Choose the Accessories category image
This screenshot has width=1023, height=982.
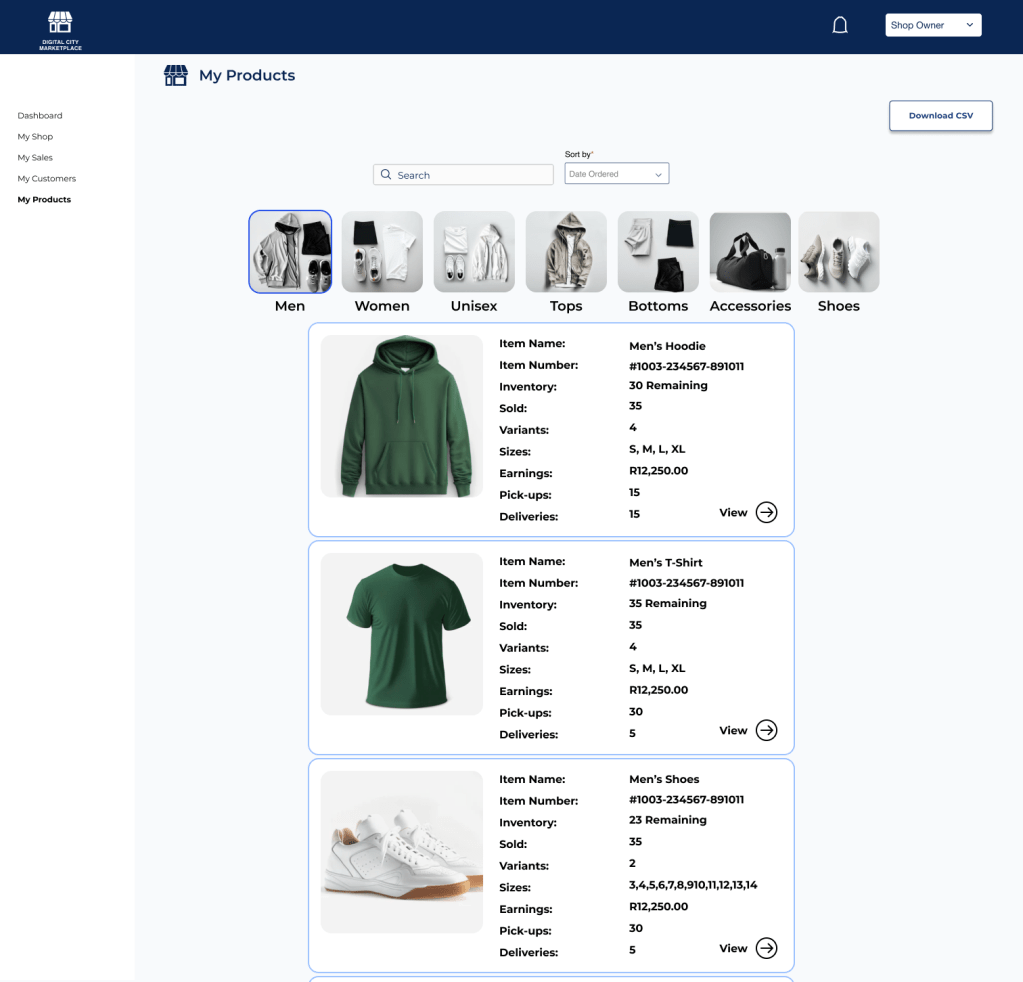pos(750,252)
